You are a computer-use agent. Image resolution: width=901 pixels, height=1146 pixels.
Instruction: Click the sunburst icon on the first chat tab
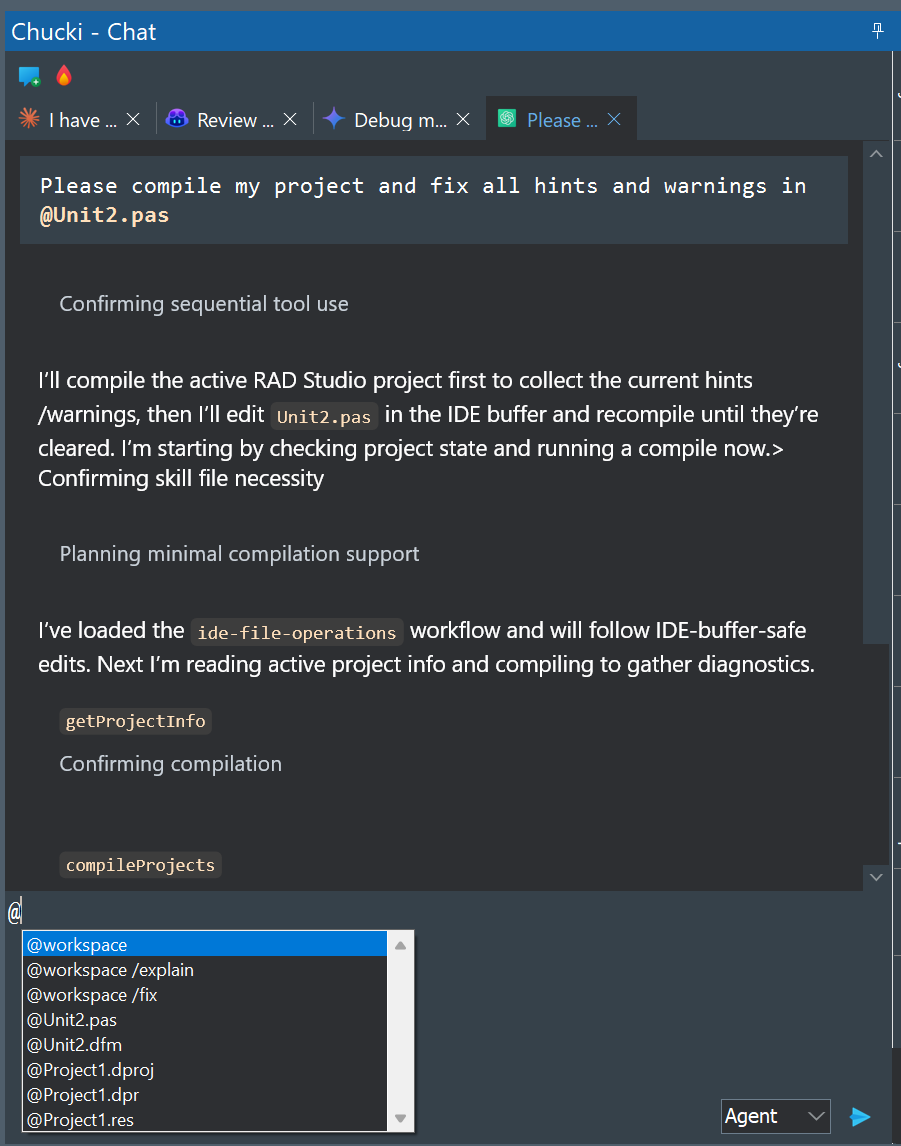[31, 119]
